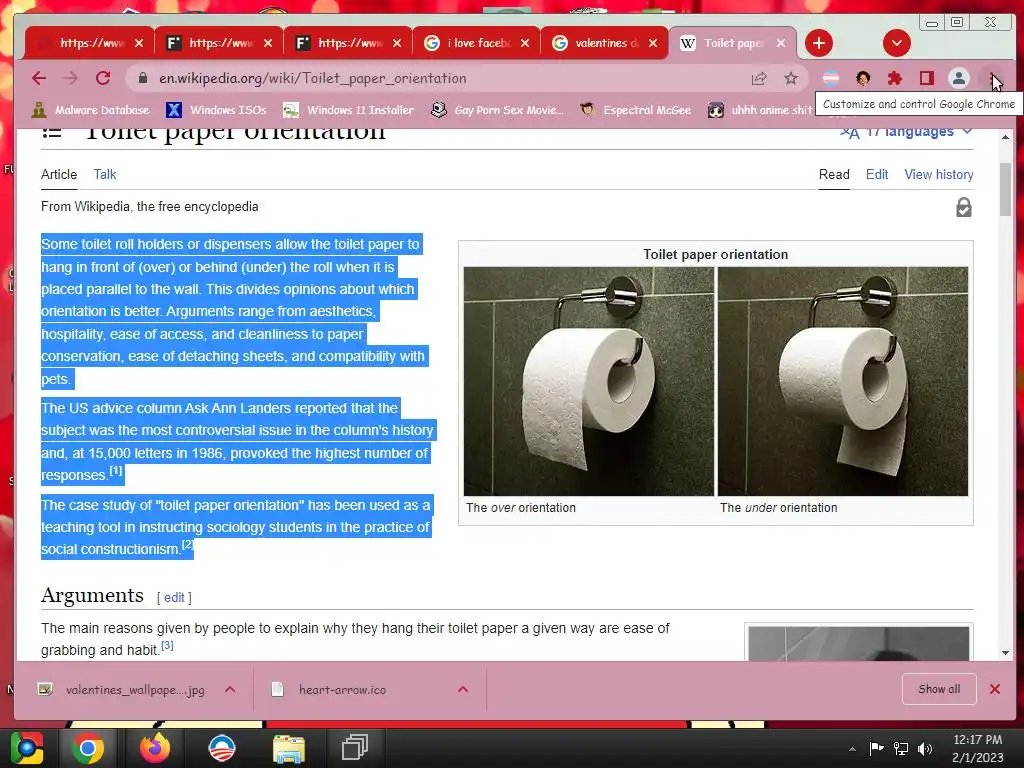
Task: Open the Windows ISOs bookmark
Action: [x=217, y=110]
